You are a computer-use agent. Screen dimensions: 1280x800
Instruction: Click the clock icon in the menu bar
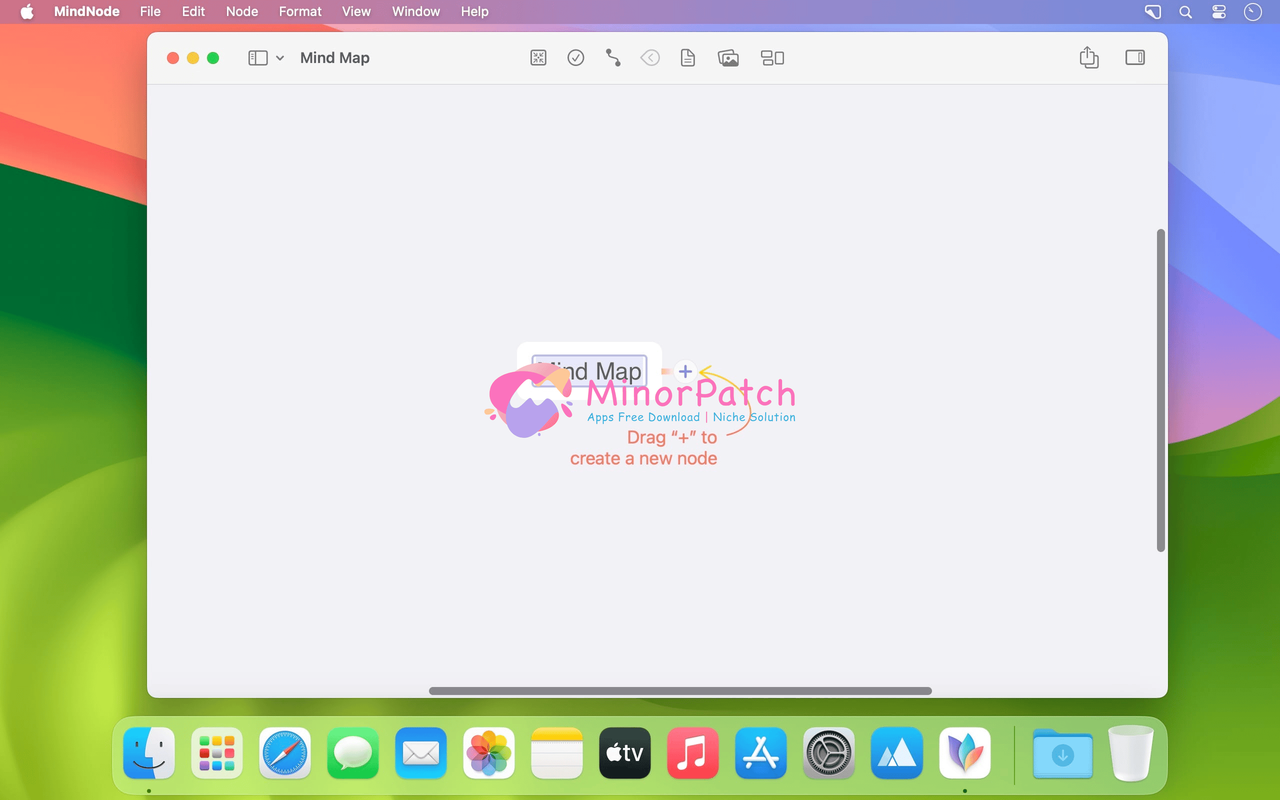click(x=1252, y=12)
